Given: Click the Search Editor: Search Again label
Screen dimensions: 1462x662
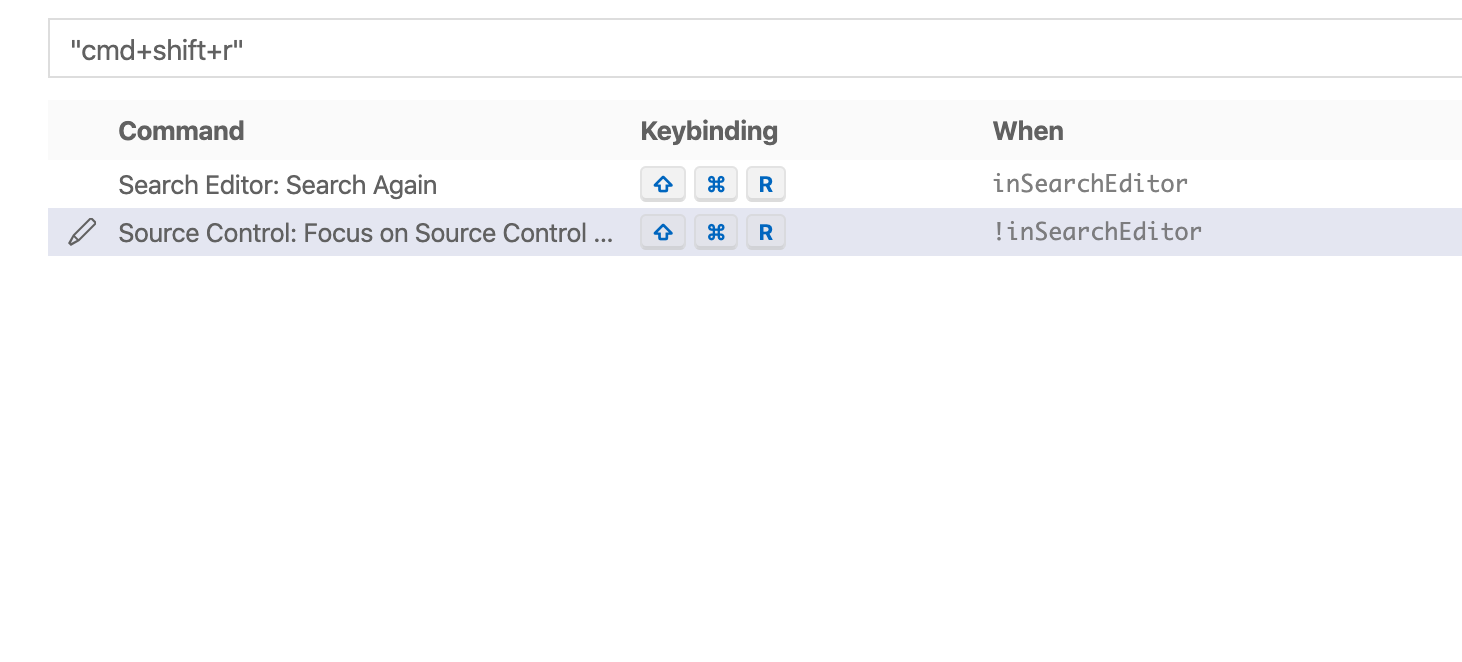Looking at the screenshot, I should click(x=277, y=184).
